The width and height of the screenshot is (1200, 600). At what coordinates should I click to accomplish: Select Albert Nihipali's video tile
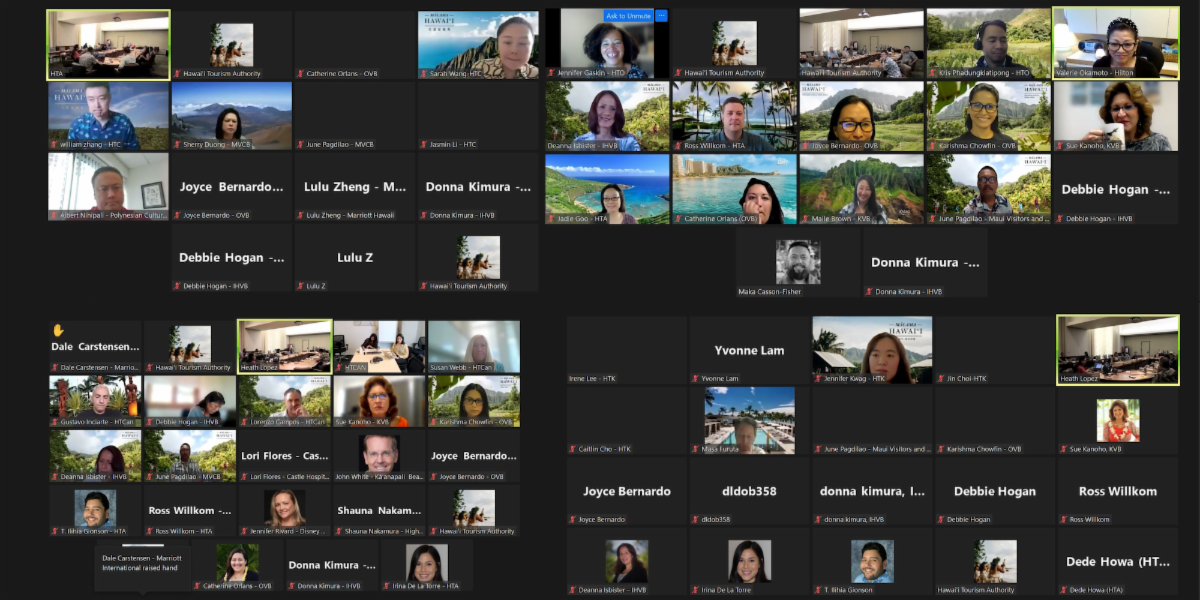[108, 186]
